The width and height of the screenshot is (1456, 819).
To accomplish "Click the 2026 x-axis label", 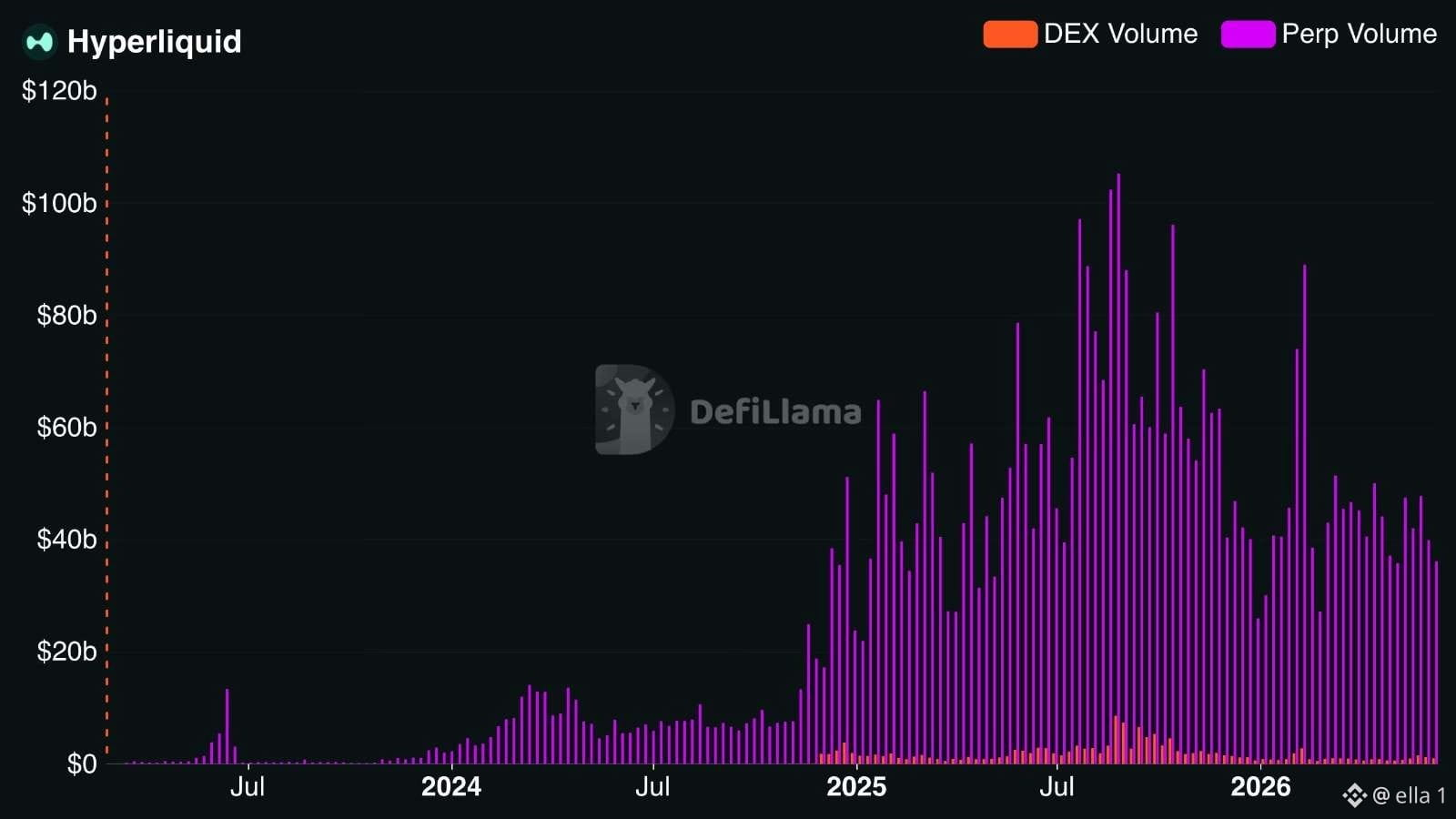I will click(1260, 787).
